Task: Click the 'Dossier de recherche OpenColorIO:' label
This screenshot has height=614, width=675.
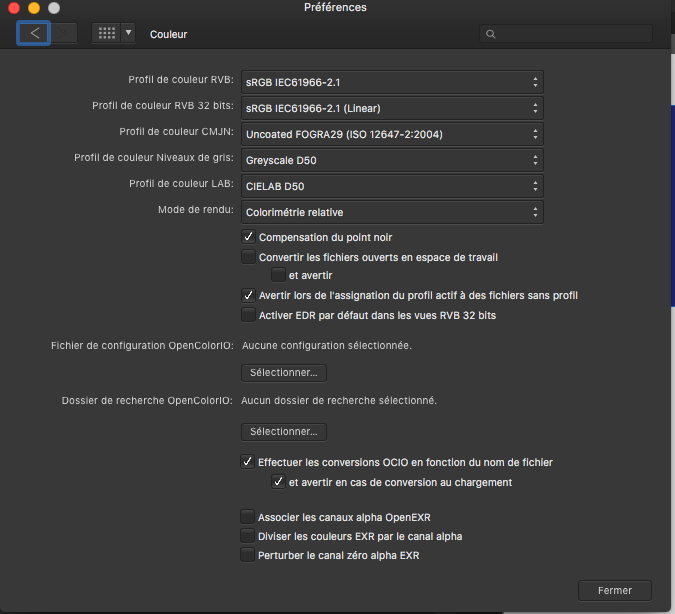Action: click(147, 400)
